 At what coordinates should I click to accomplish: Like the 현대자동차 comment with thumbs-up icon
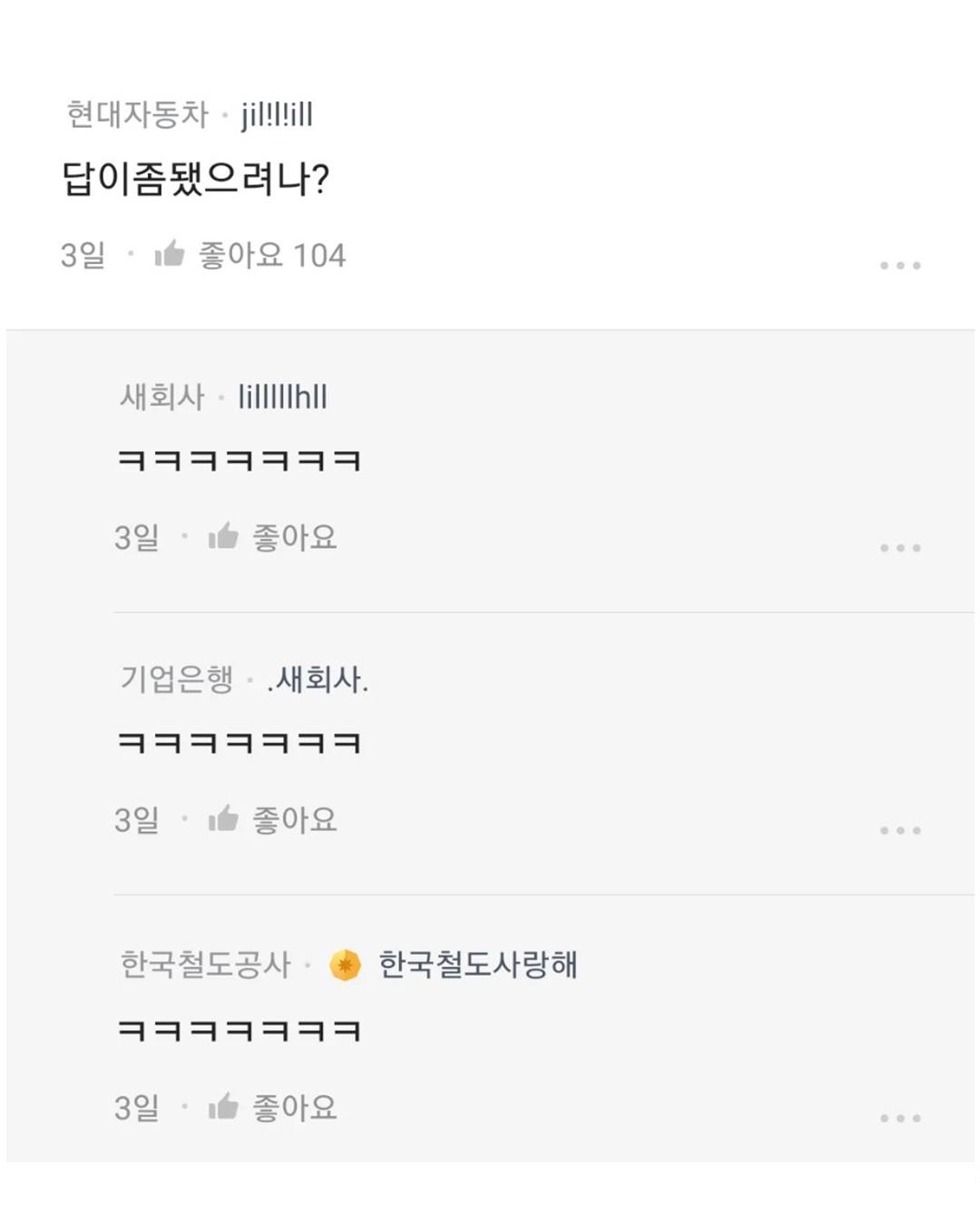click(170, 254)
